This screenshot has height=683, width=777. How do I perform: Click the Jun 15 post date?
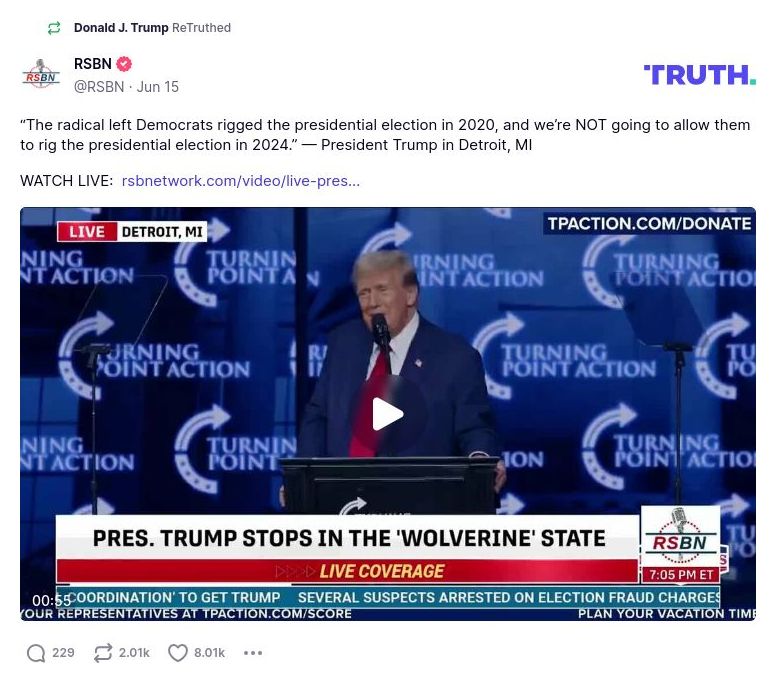tap(158, 87)
